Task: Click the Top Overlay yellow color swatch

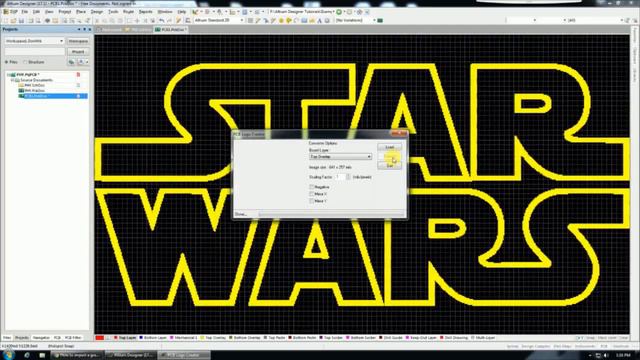Action: (202, 338)
